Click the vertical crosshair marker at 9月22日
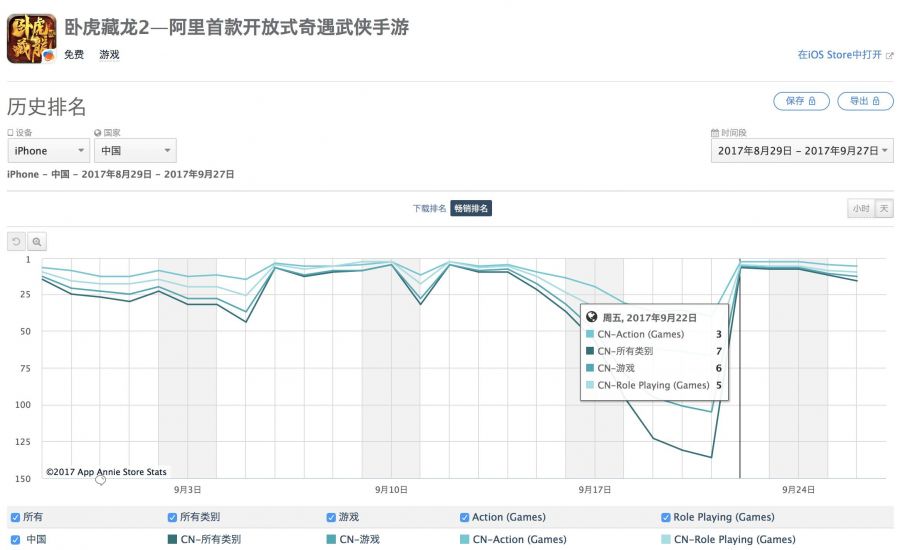 pyautogui.click(x=740, y=368)
